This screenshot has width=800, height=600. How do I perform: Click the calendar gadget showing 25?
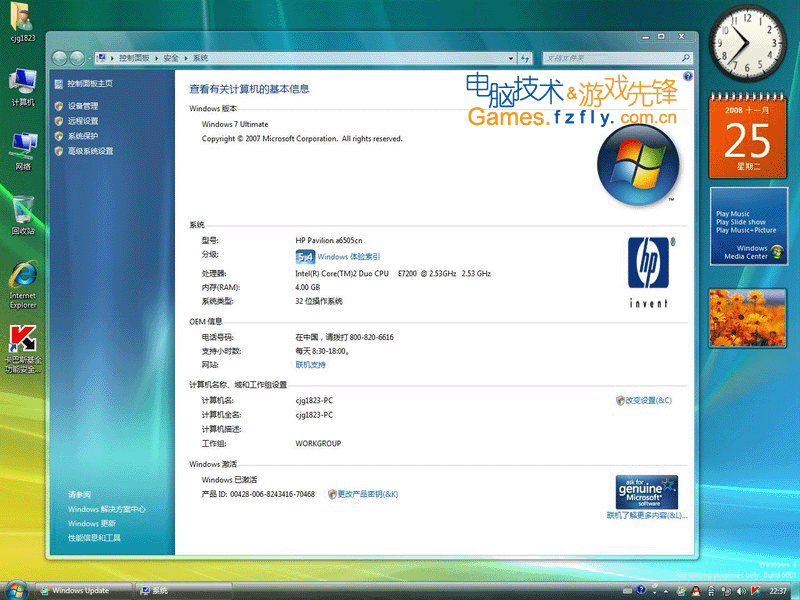(x=747, y=136)
